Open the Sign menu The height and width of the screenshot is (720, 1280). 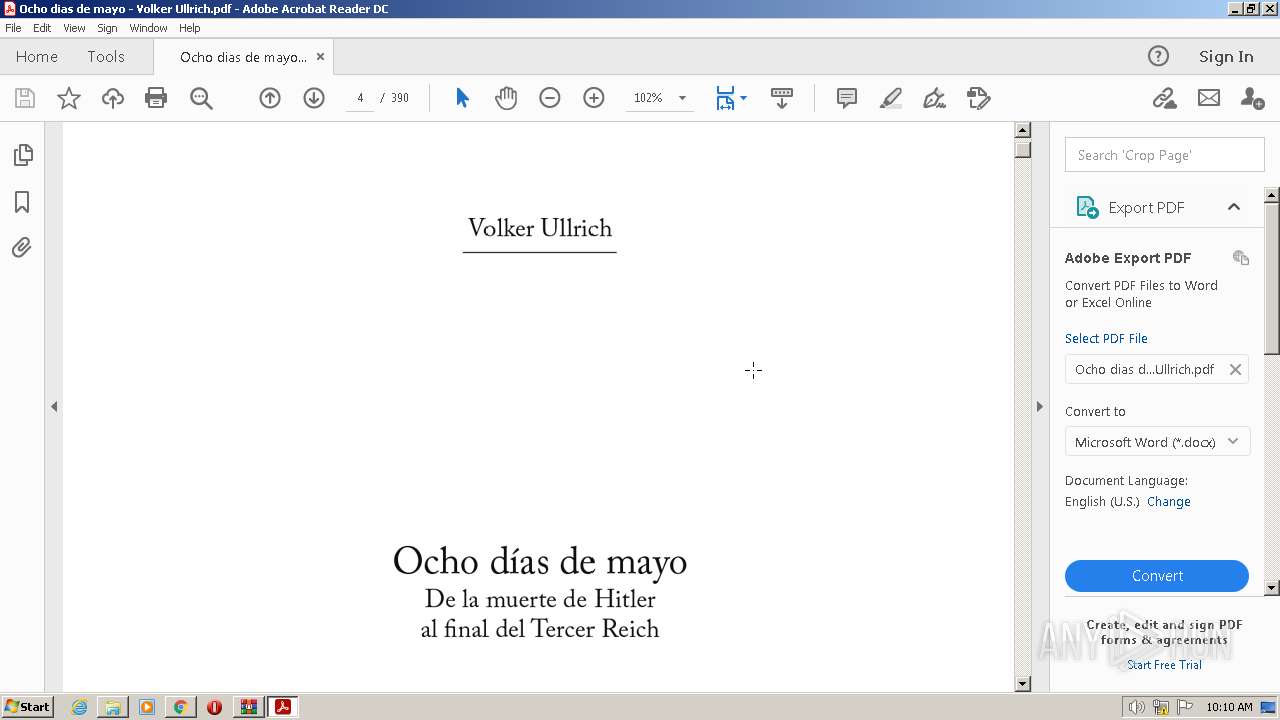[107, 28]
